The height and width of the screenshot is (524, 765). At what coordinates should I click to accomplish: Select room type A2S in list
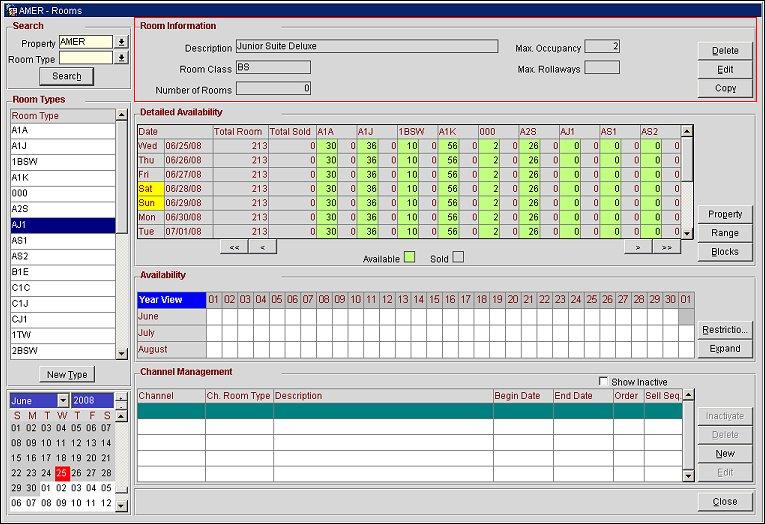pos(62,209)
